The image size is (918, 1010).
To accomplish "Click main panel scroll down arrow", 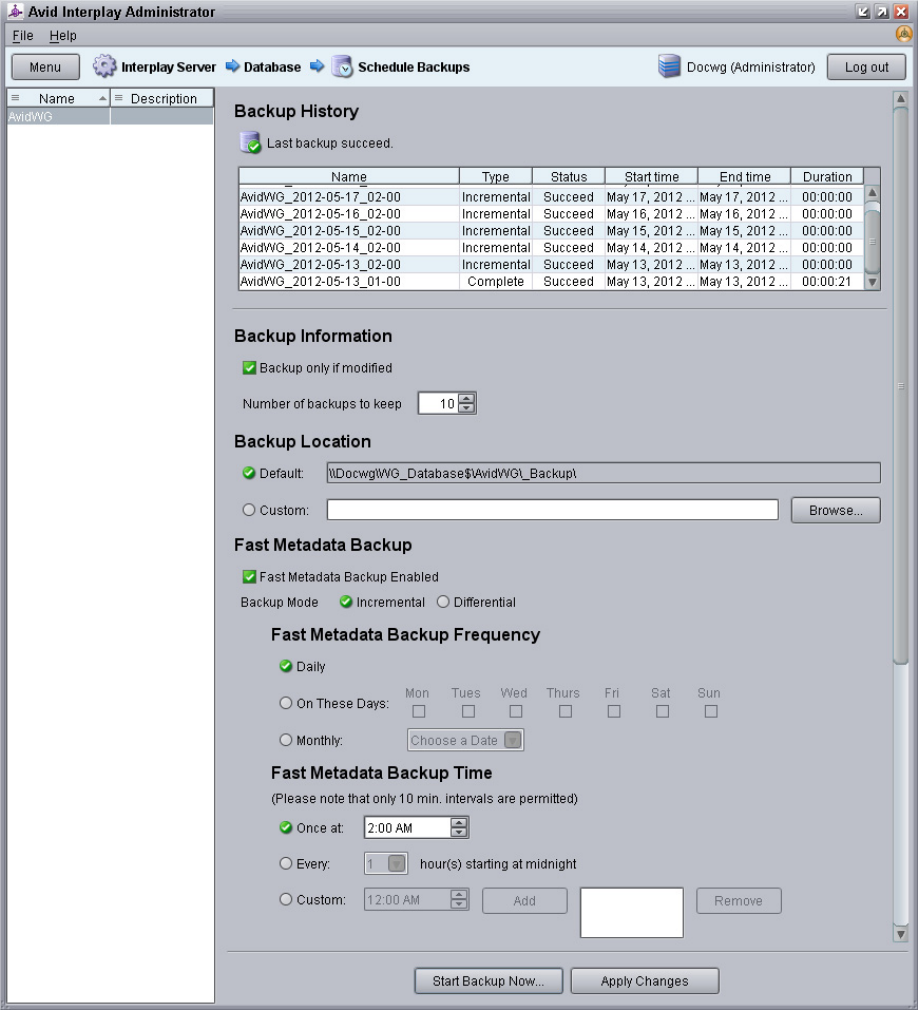I will pyautogui.click(x=901, y=934).
